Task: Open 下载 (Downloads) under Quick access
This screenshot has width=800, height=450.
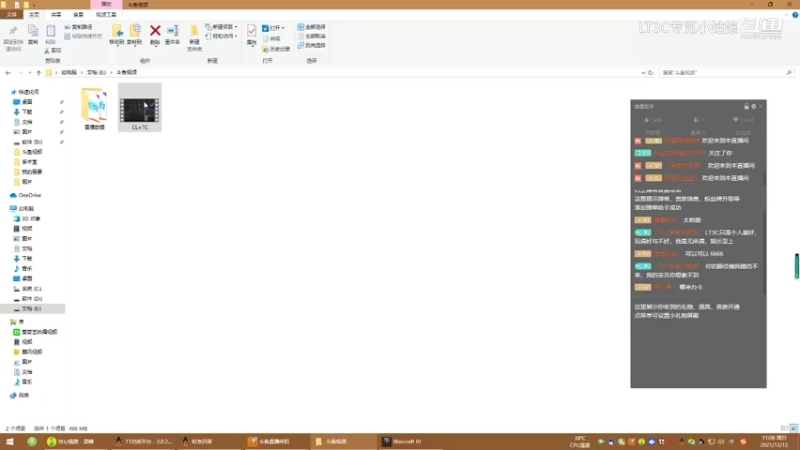Action: tap(27, 112)
